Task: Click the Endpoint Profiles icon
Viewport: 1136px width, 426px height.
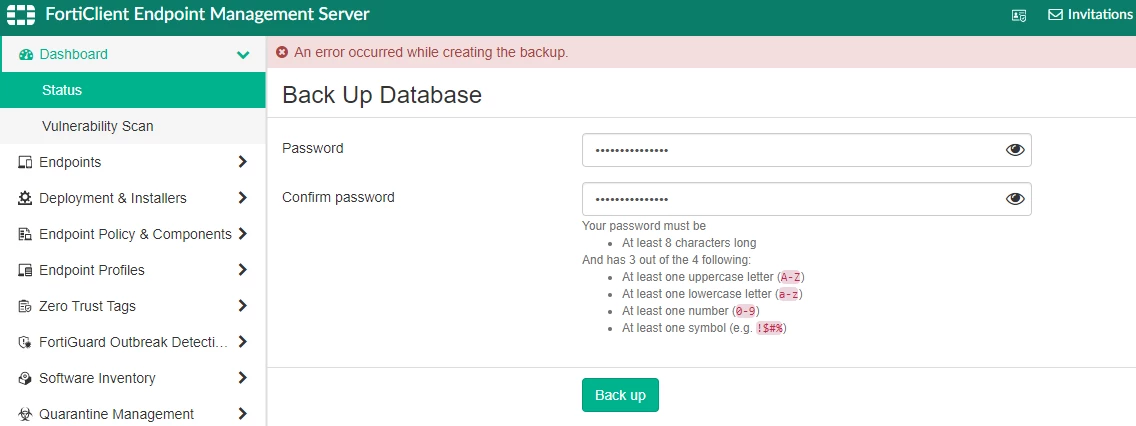Action: coord(25,270)
